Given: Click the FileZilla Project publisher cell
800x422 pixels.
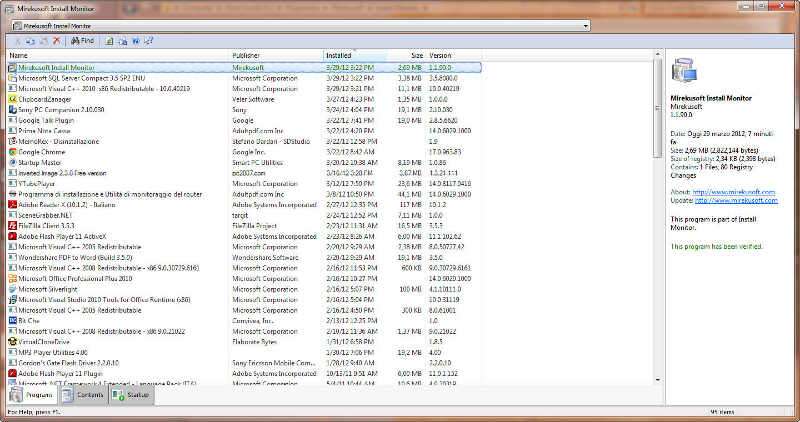Looking at the screenshot, I should [255, 226].
